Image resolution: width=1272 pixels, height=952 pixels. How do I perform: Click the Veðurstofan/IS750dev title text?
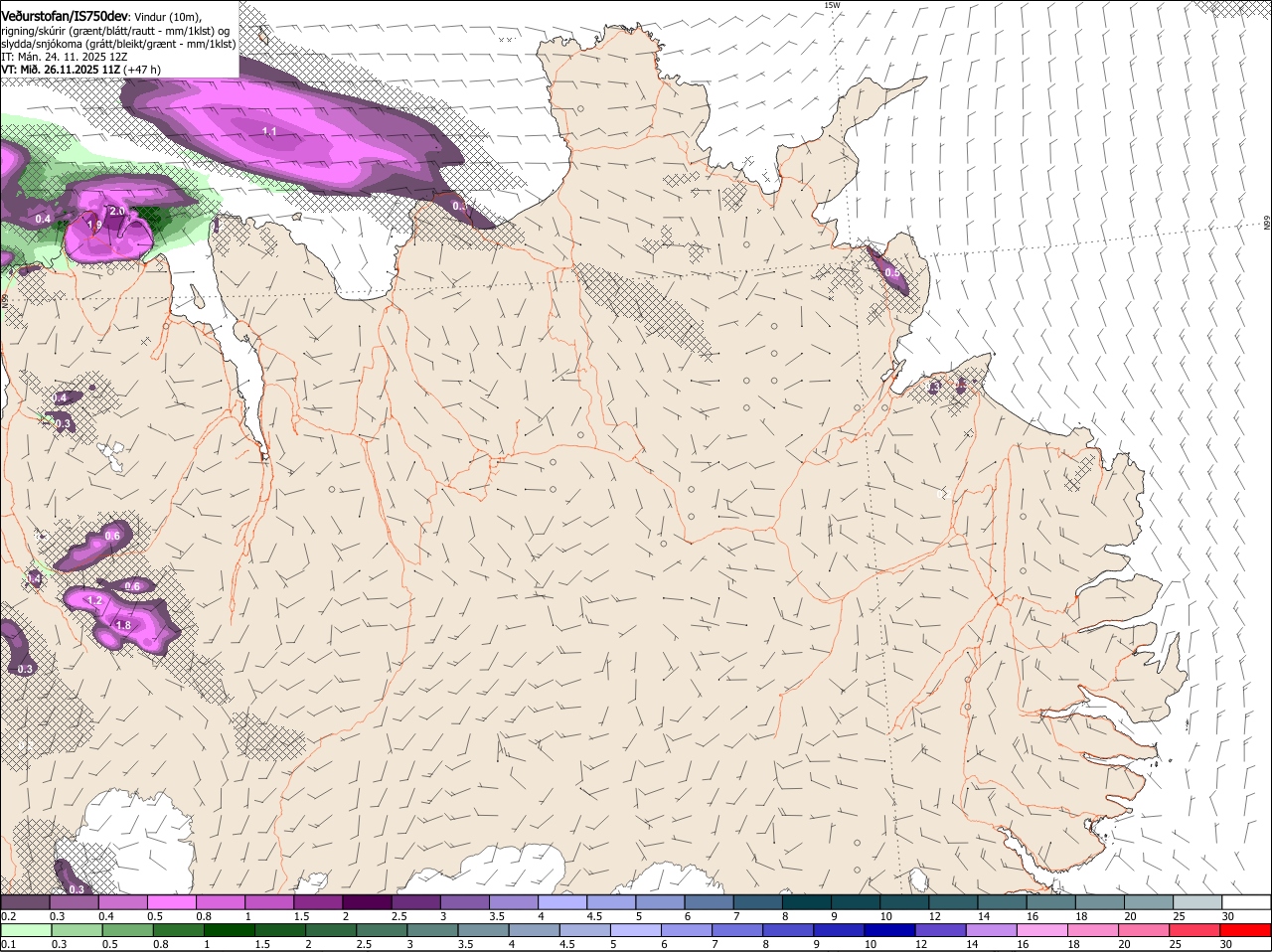[x=65, y=15]
